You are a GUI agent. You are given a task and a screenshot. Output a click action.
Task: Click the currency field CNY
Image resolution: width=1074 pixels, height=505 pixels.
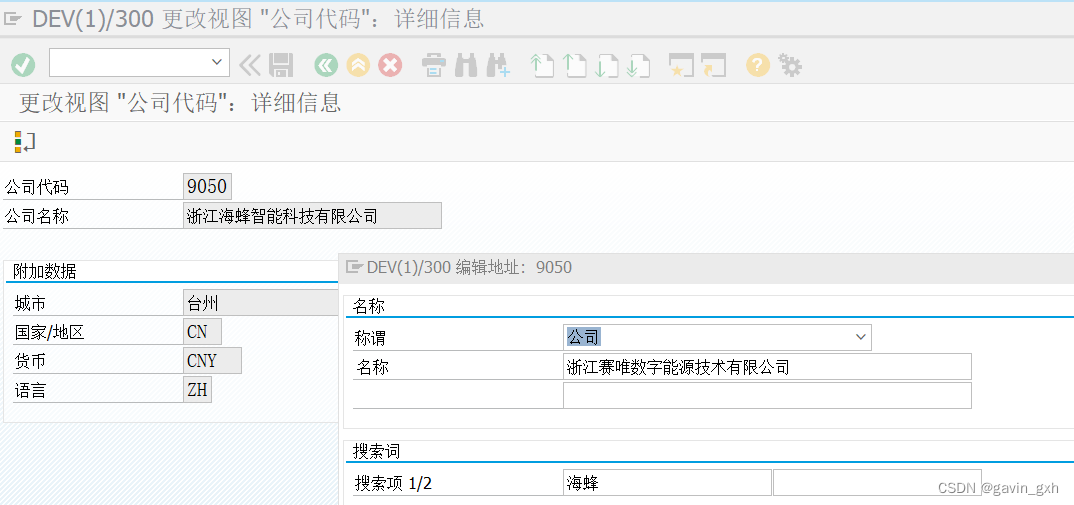(212, 360)
